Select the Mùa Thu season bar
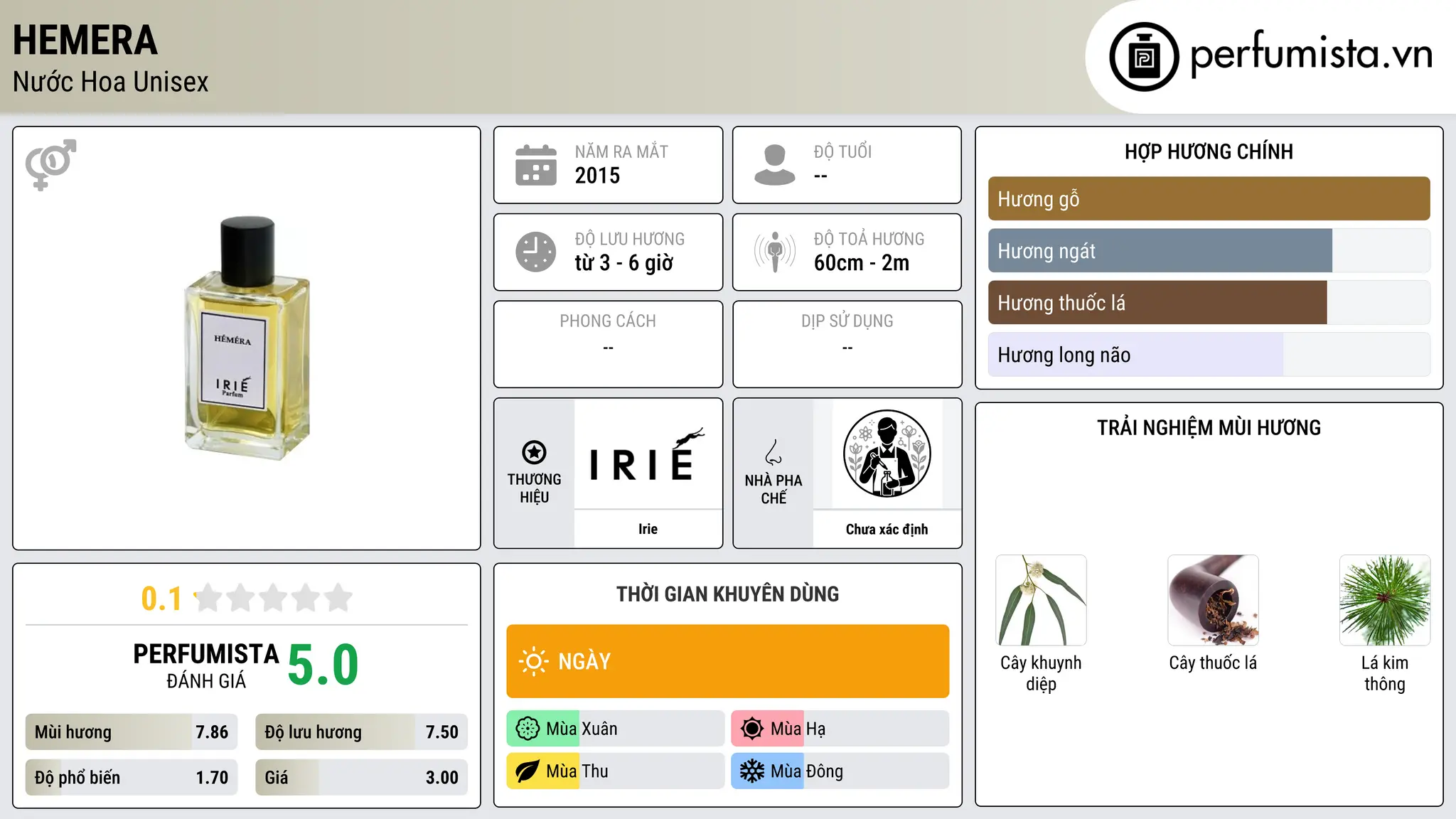 point(615,771)
